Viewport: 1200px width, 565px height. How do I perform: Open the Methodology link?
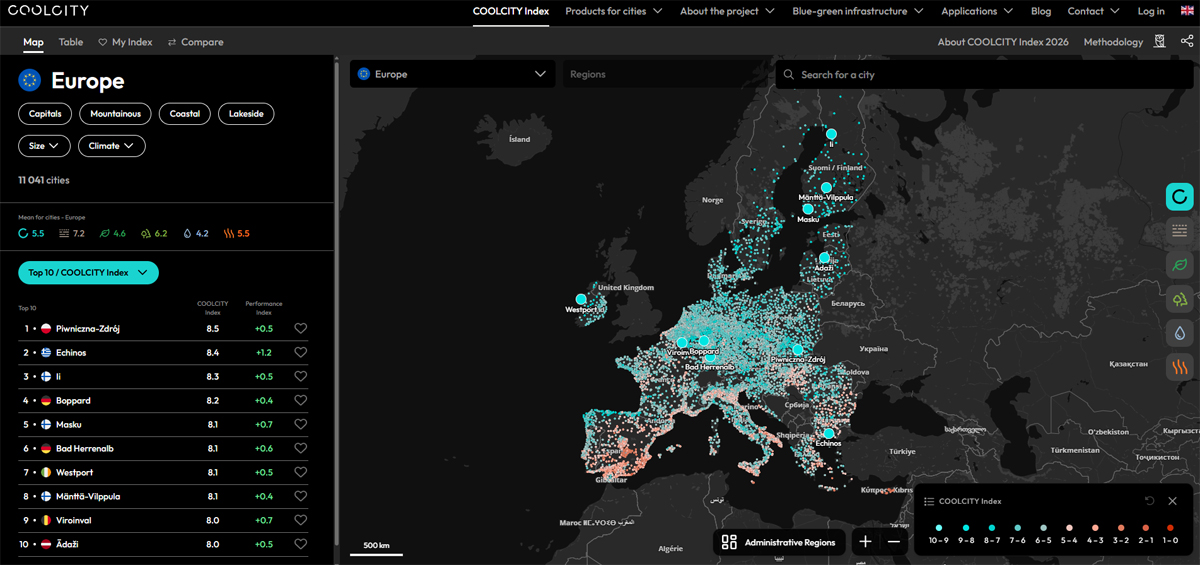[1113, 42]
